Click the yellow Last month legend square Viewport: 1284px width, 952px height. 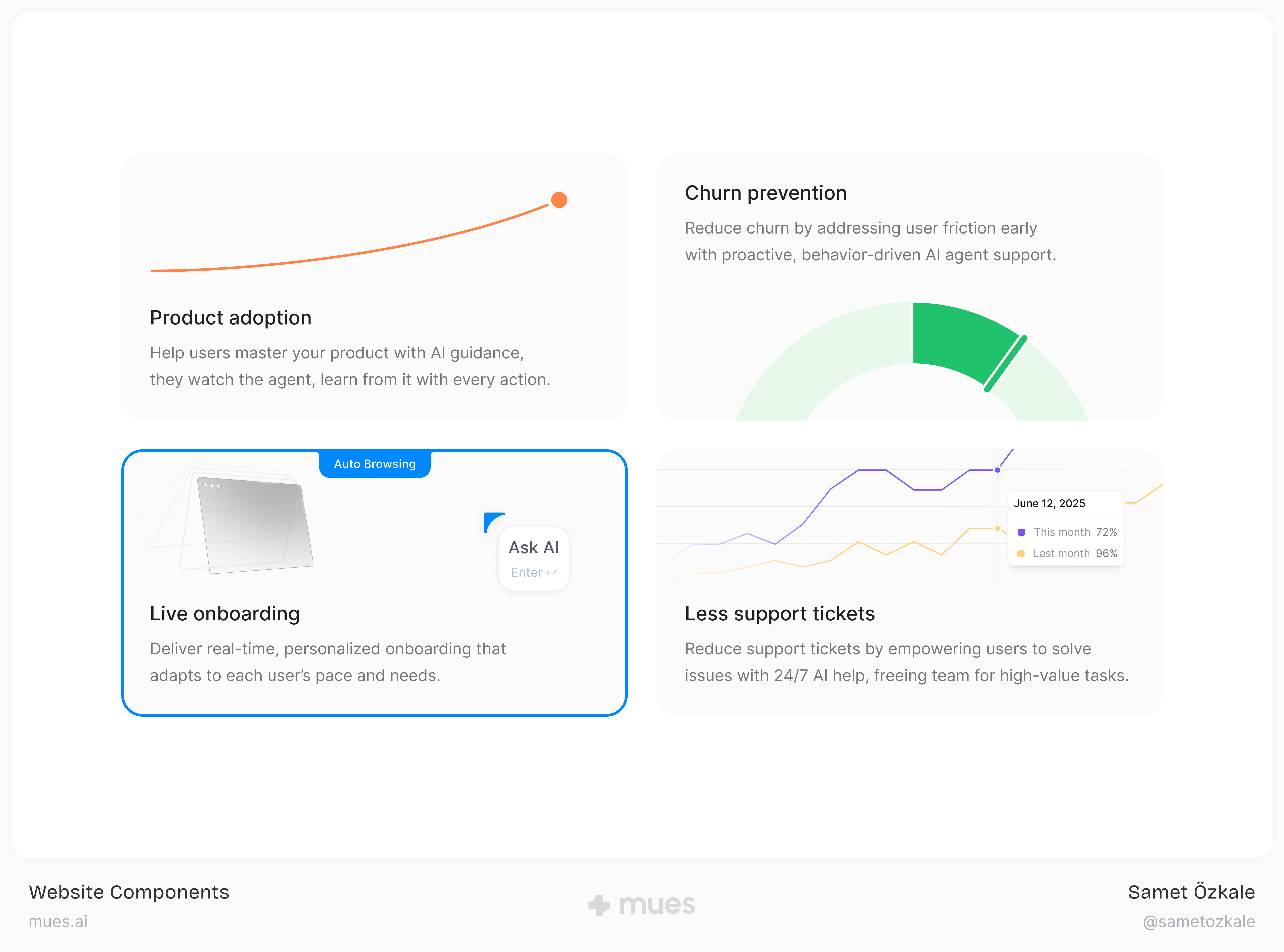point(1021,553)
